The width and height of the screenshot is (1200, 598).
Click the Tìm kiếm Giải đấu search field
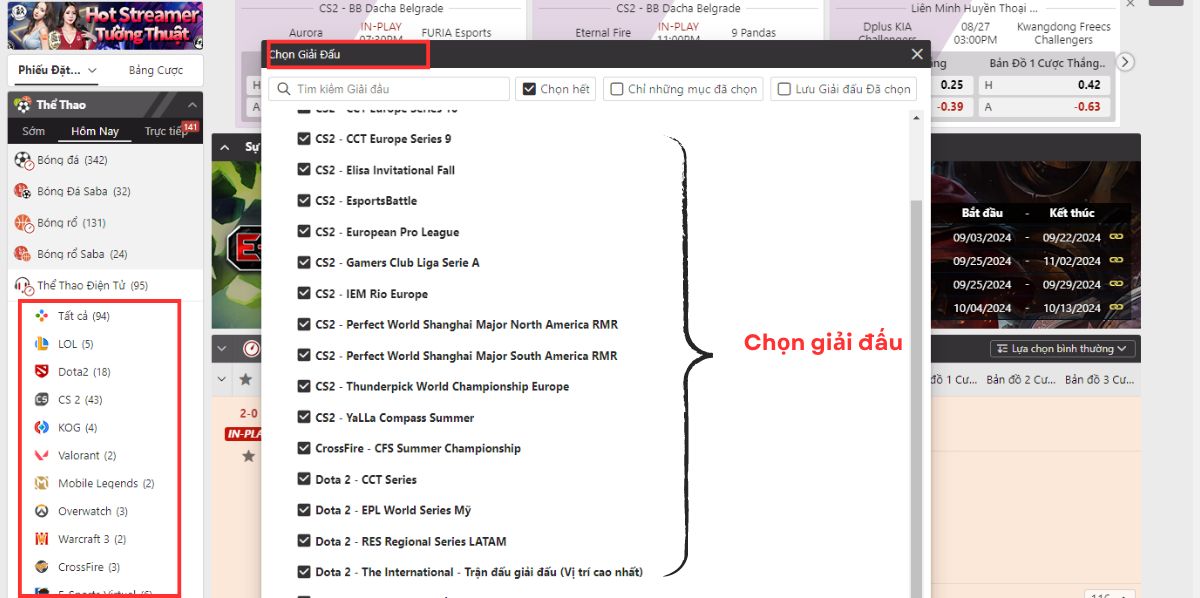[x=389, y=89]
